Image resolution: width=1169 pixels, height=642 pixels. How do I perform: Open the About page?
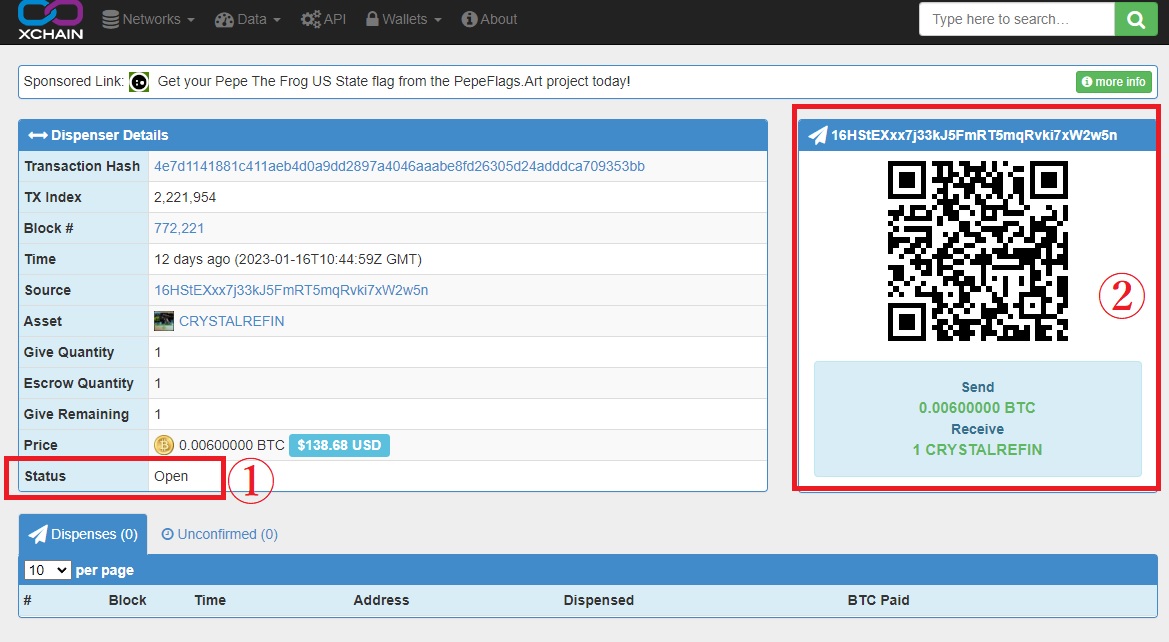[x=489, y=19]
